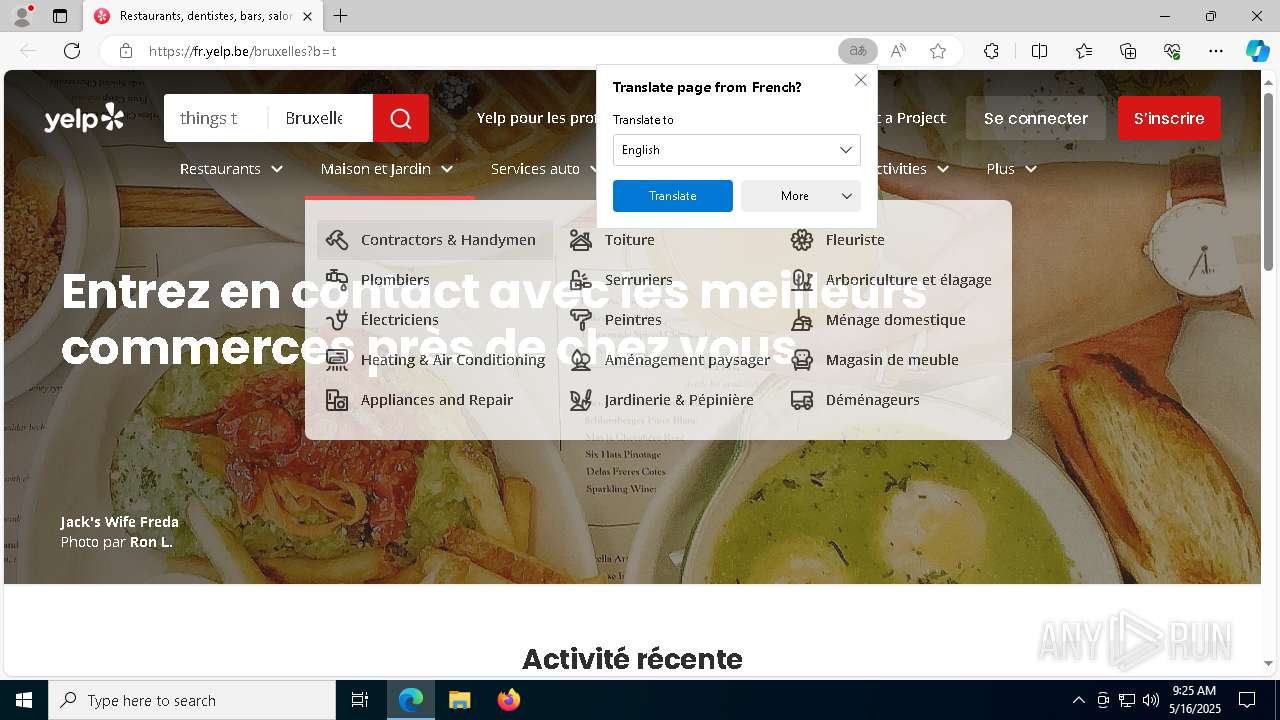Open Windows Start menu
Screen dimensions: 1280x720
24,700
